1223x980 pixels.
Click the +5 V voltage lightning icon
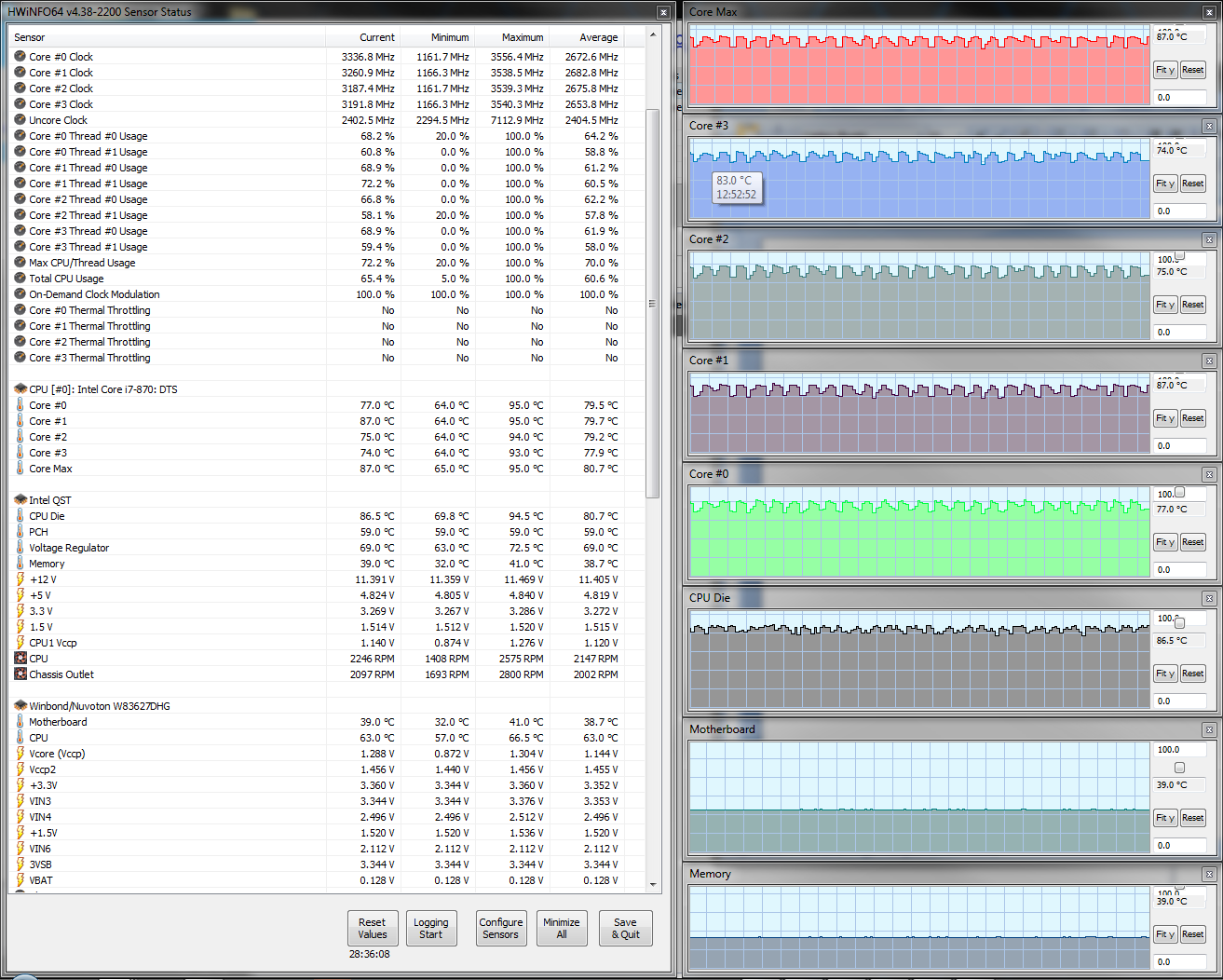[x=20, y=595]
